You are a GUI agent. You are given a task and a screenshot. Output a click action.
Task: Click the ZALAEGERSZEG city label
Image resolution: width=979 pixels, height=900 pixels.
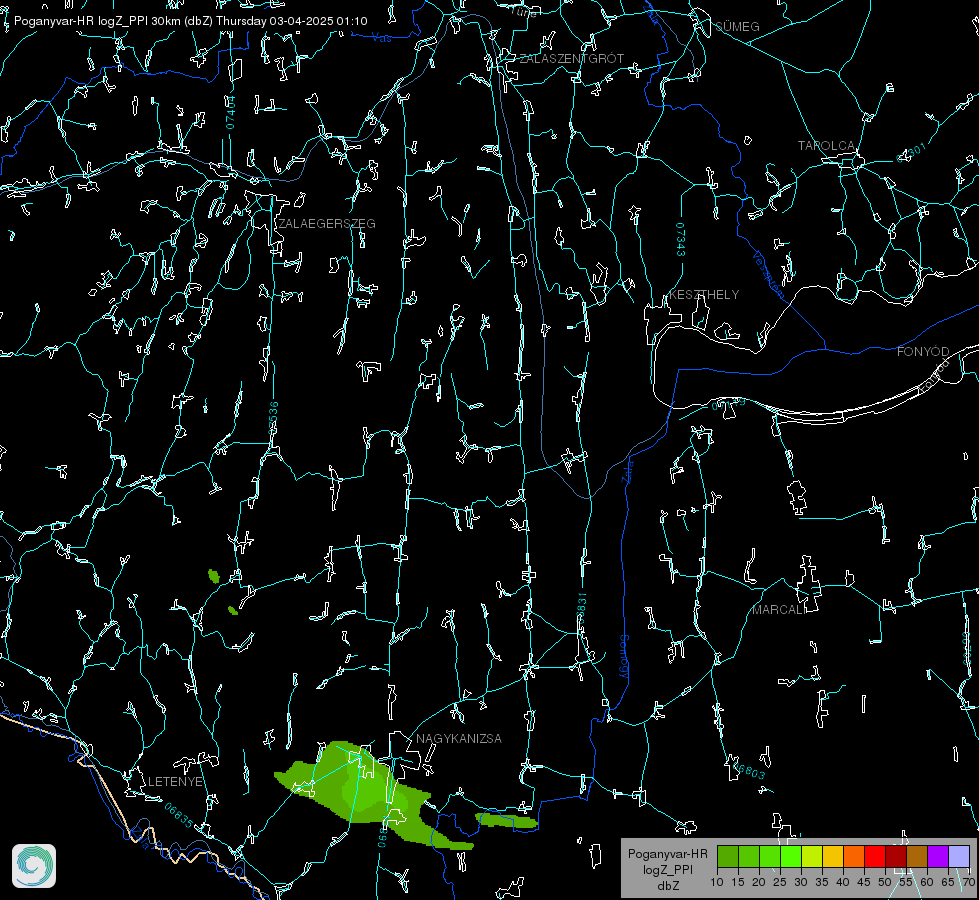pyautogui.click(x=327, y=224)
